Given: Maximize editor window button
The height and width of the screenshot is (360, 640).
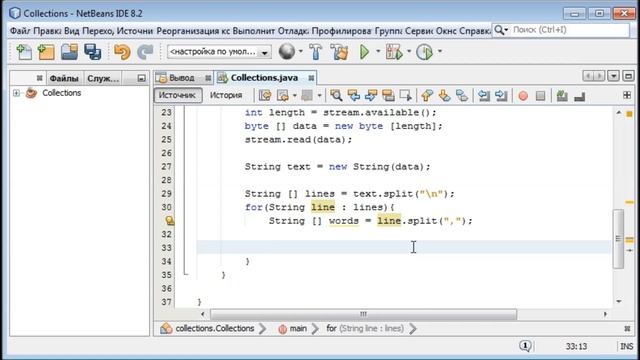Looking at the screenshot, I should [628, 76].
